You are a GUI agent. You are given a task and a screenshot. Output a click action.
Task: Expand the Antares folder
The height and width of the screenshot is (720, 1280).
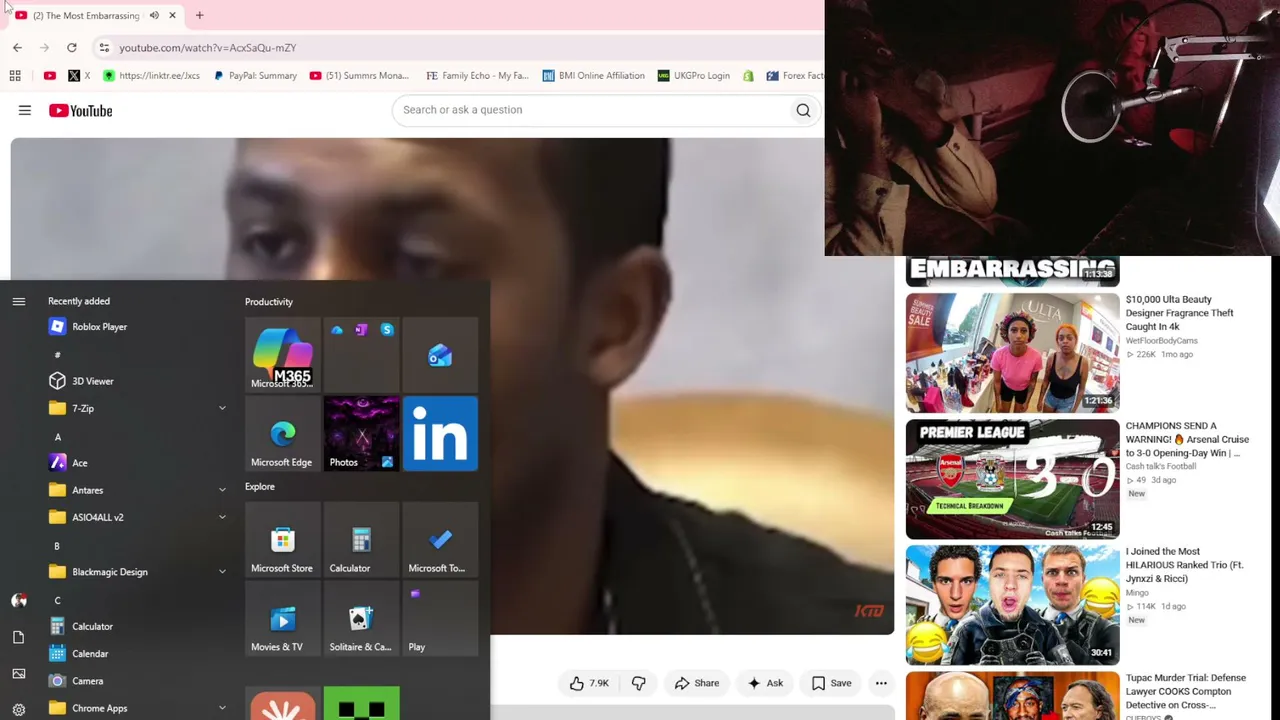[x=138, y=490]
